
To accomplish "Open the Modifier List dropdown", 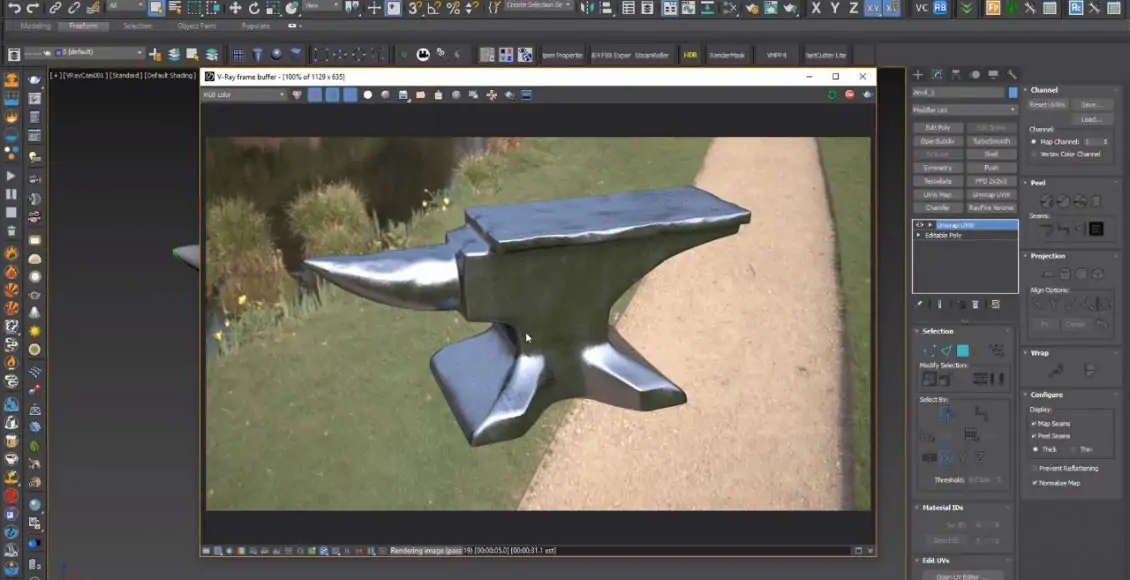I will (x=964, y=110).
